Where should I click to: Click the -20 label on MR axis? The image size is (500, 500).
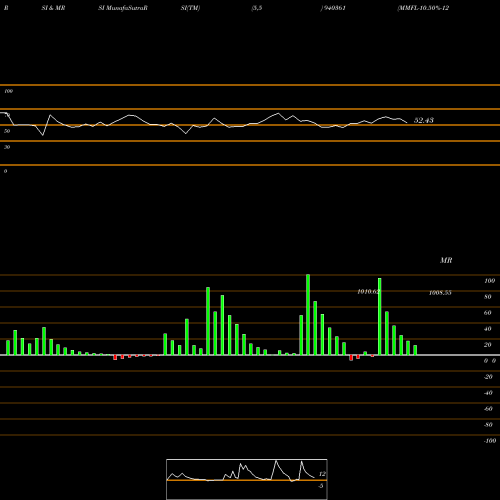488,377
